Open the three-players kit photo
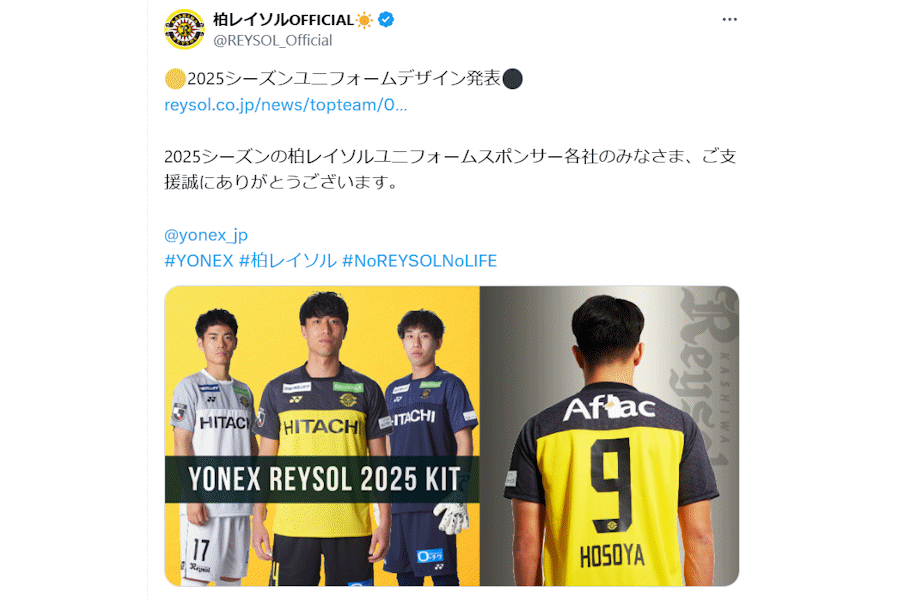The width and height of the screenshot is (900, 600). pyautogui.click(x=322, y=436)
